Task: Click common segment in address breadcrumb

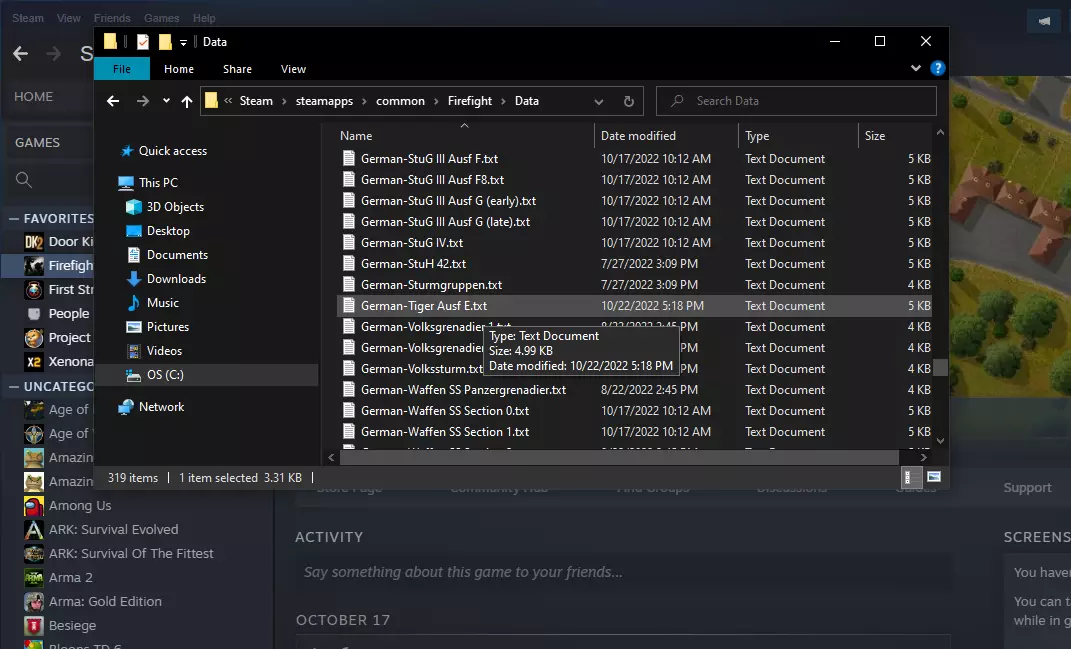Action: pos(400,101)
